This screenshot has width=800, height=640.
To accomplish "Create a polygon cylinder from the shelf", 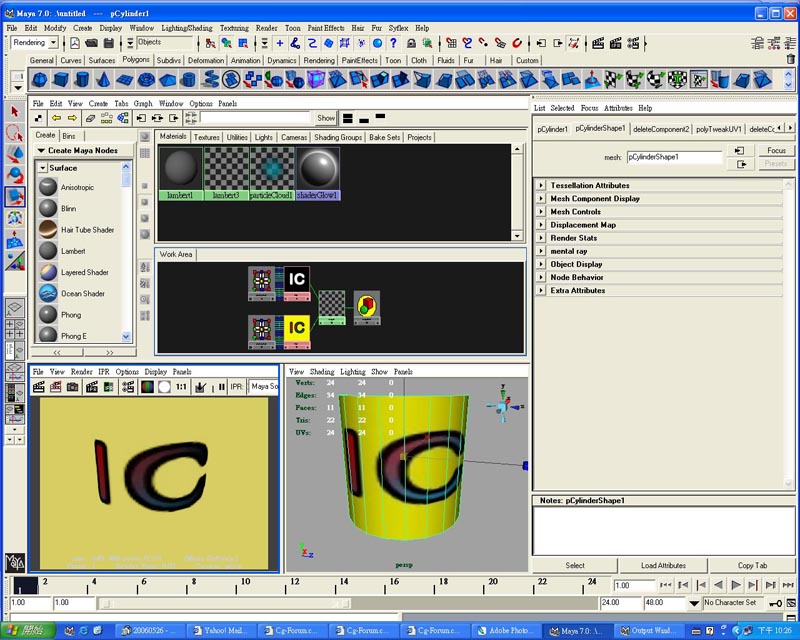I will tap(82, 80).
